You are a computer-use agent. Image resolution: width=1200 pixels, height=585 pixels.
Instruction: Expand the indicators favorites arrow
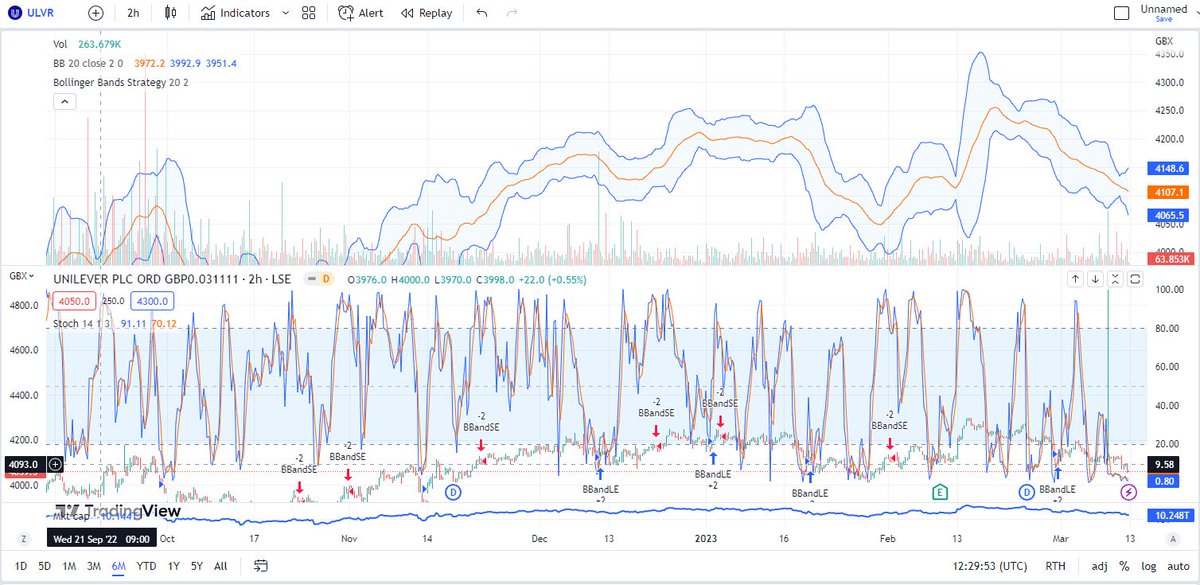(x=286, y=13)
